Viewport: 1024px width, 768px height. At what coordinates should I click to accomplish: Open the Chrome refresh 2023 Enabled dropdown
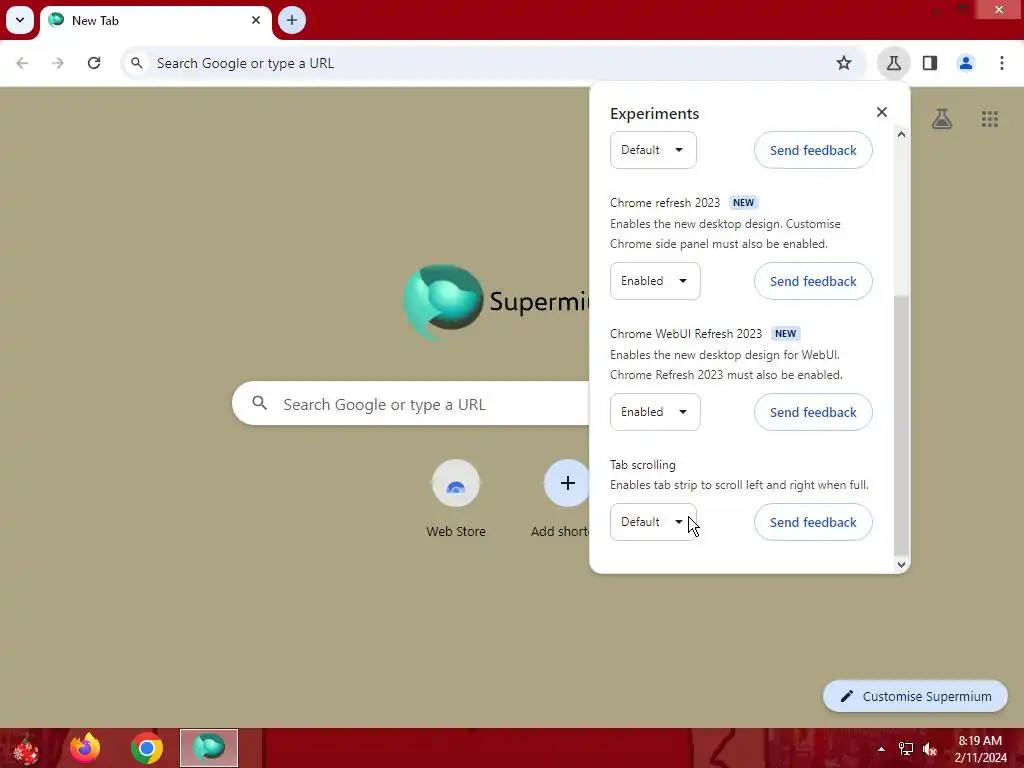point(655,281)
